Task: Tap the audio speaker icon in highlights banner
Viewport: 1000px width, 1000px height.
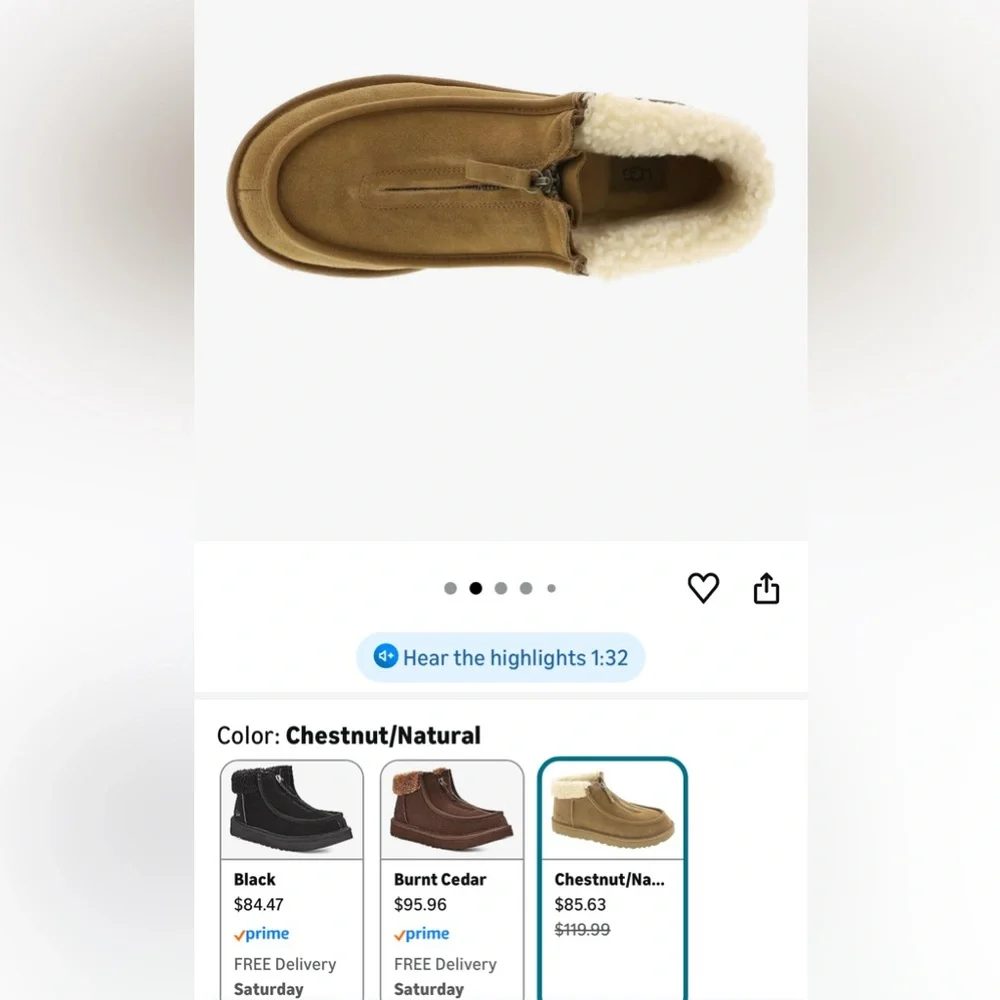Action: pyautogui.click(x=385, y=657)
